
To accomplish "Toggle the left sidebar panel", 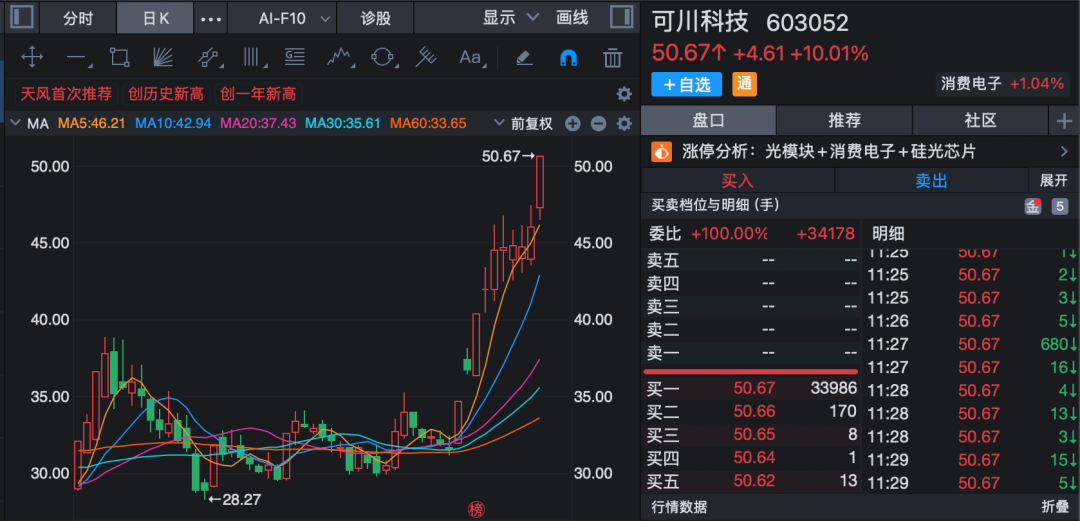I will [x=22, y=17].
